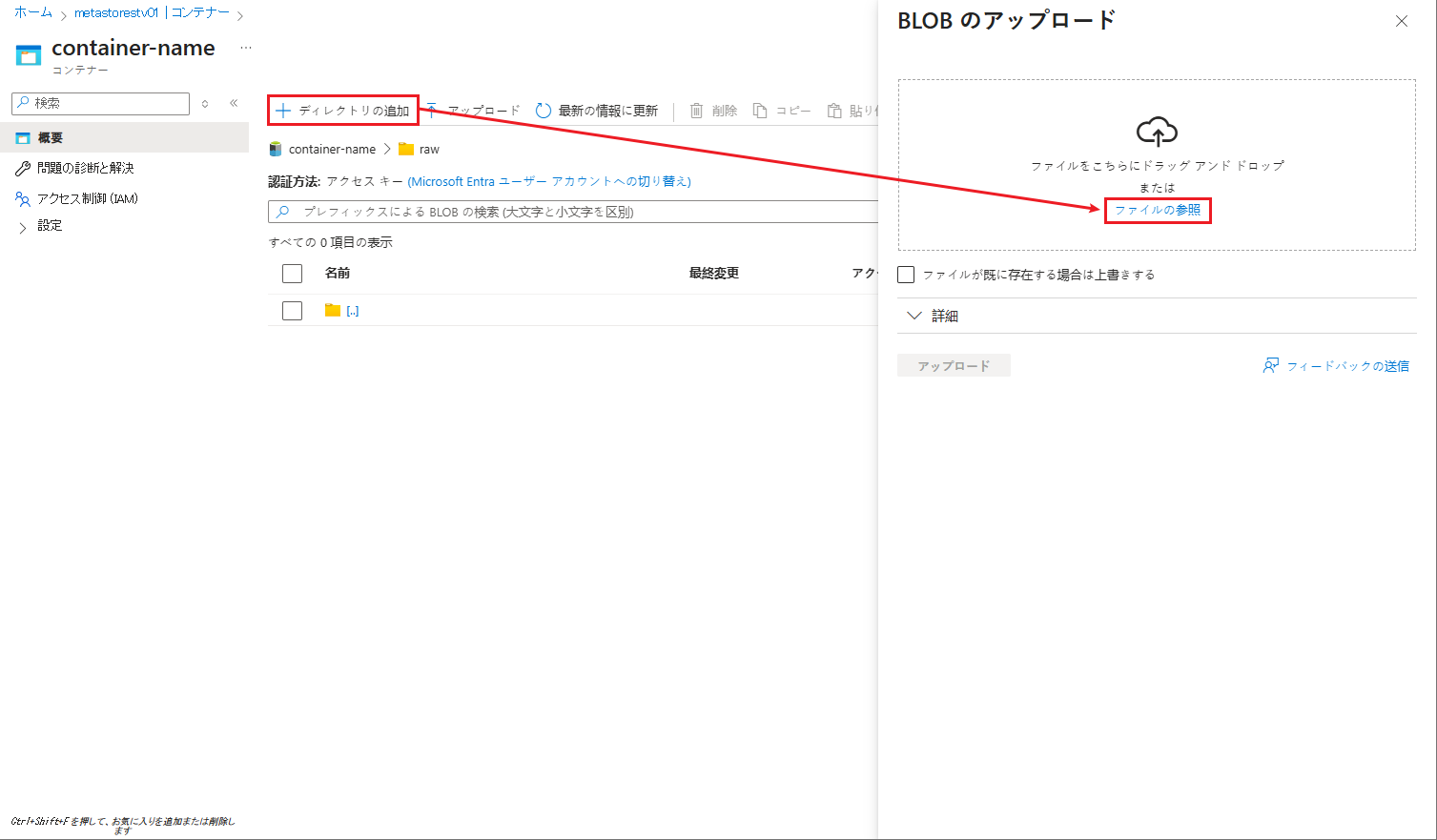Check the select-all checkbox in header
Screen dimensions: 1437x840
click(293, 274)
